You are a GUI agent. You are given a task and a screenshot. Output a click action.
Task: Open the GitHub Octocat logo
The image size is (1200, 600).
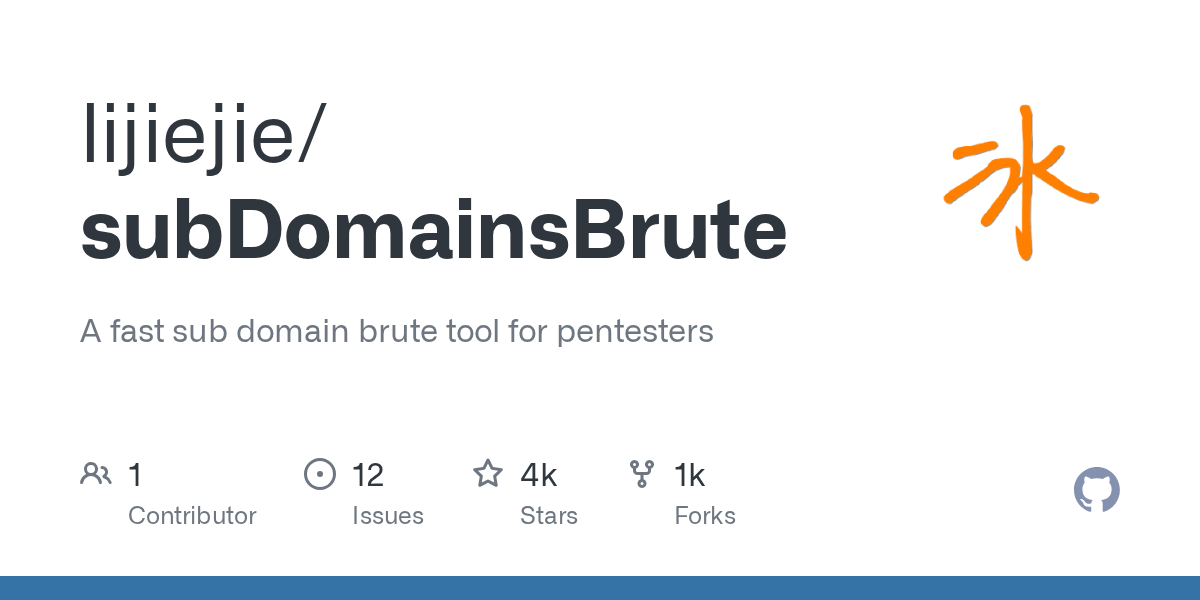pos(1096,491)
